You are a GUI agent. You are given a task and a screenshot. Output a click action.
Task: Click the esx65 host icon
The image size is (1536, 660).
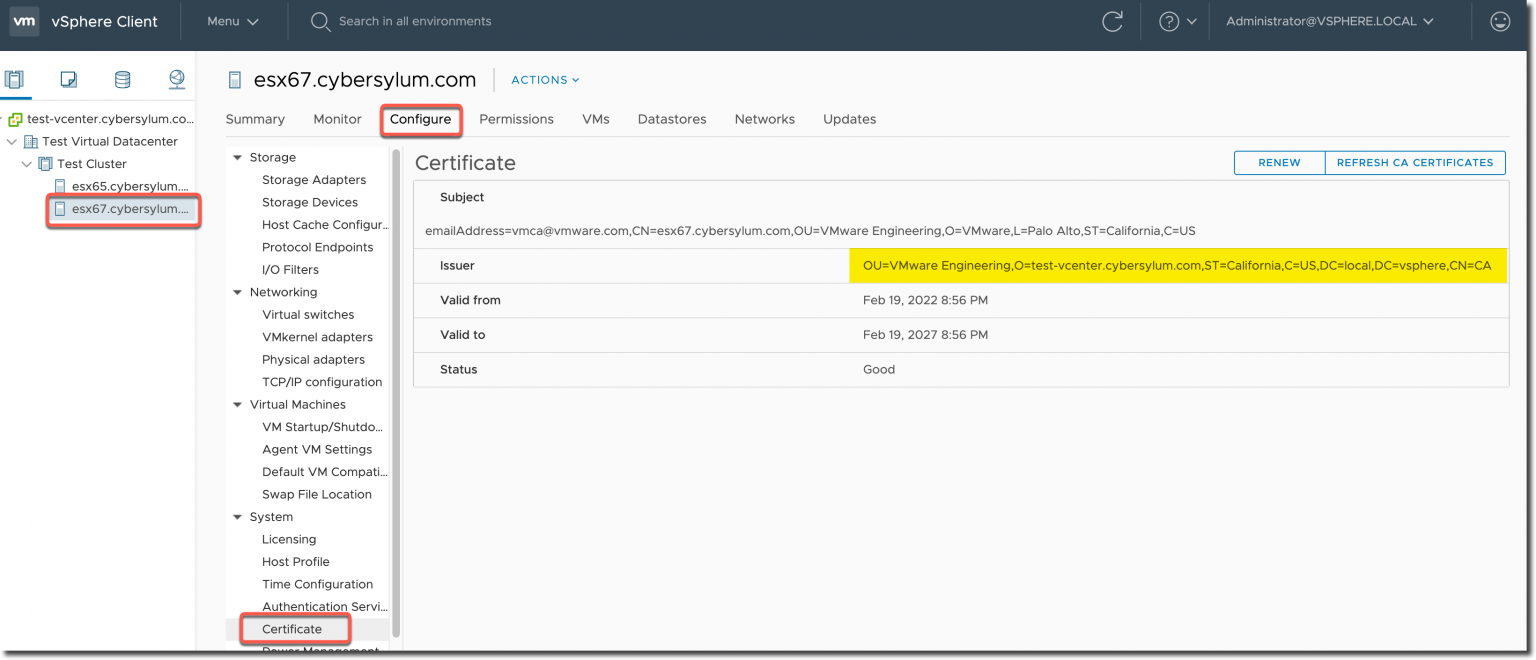[60, 186]
